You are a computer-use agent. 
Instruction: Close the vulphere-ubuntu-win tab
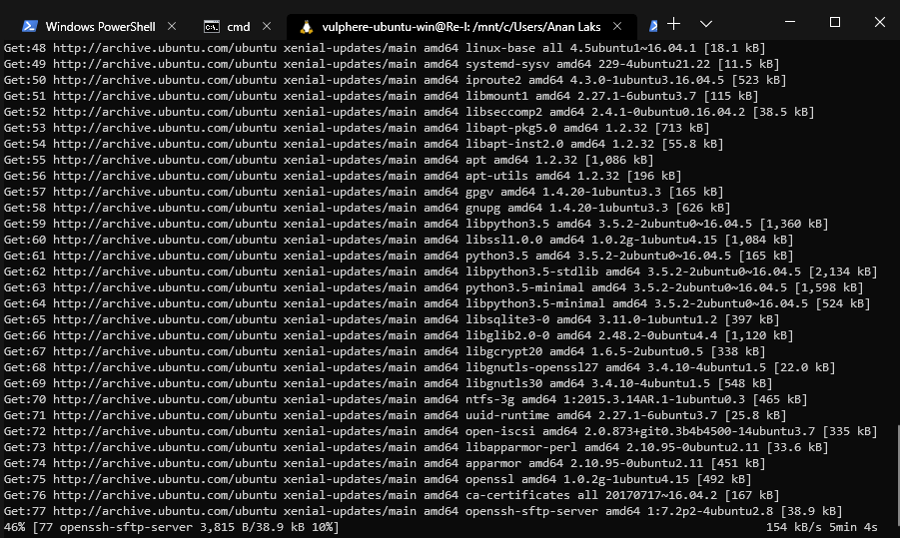(617, 26)
